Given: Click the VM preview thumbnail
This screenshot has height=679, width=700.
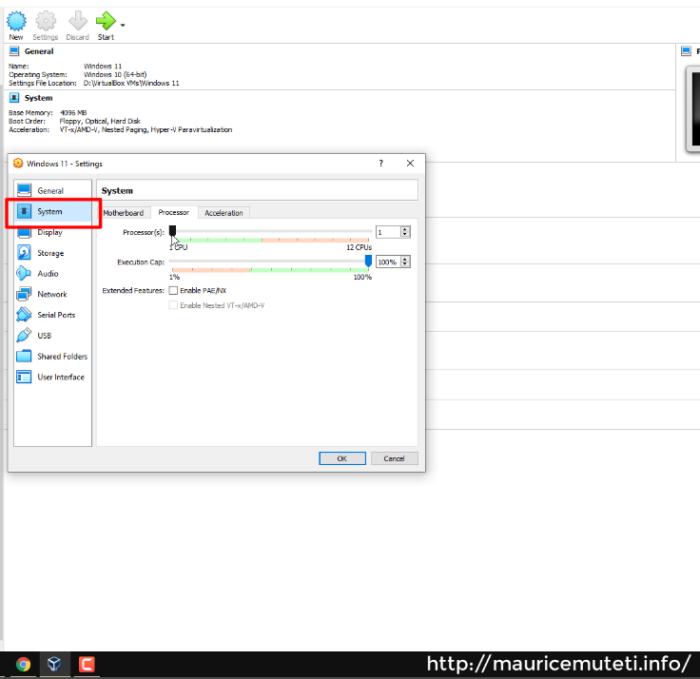Looking at the screenshot, I should [x=693, y=109].
